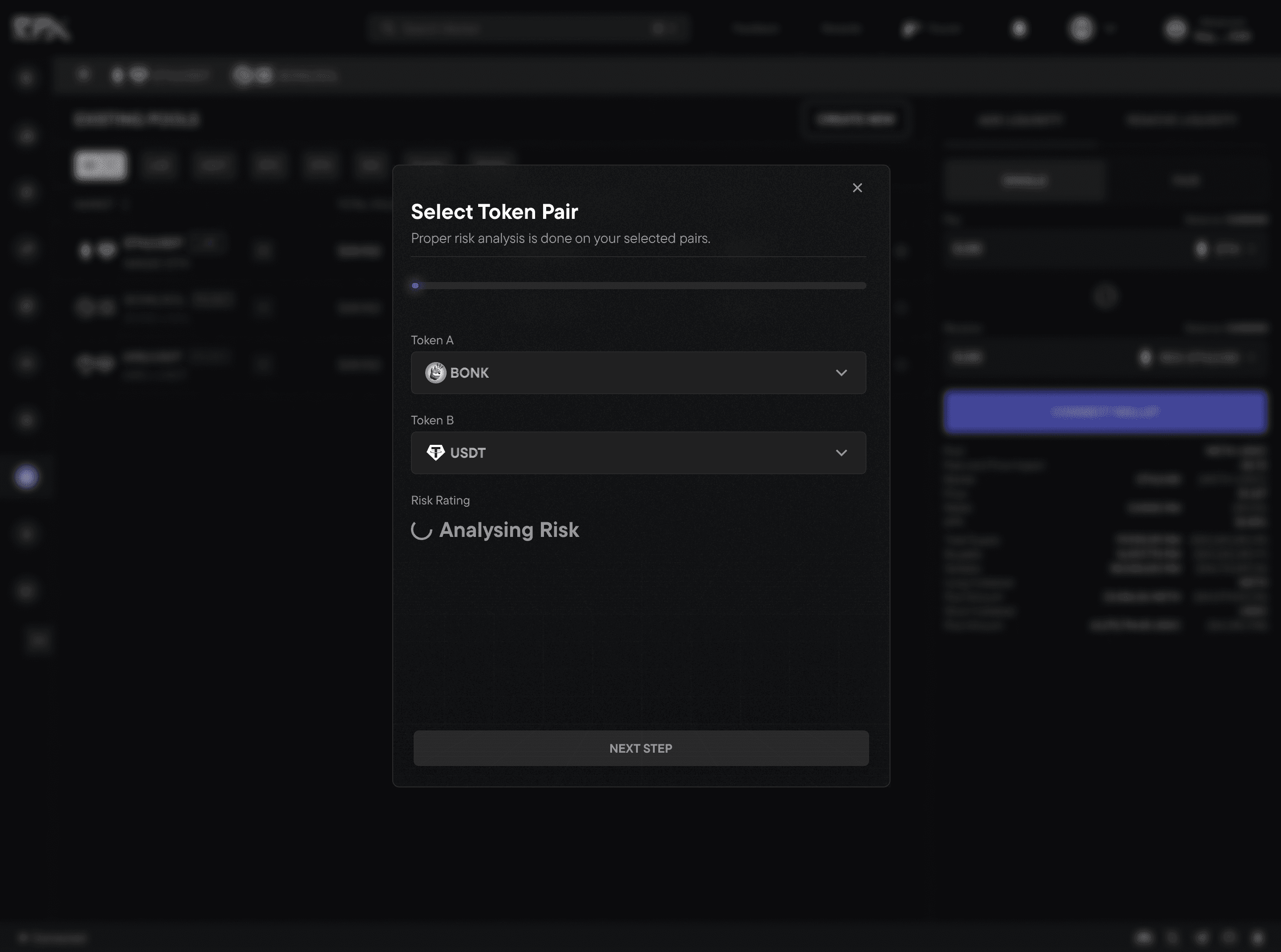Click the blurred app logo at top-left
Viewport: 1281px width, 952px height.
(x=40, y=28)
